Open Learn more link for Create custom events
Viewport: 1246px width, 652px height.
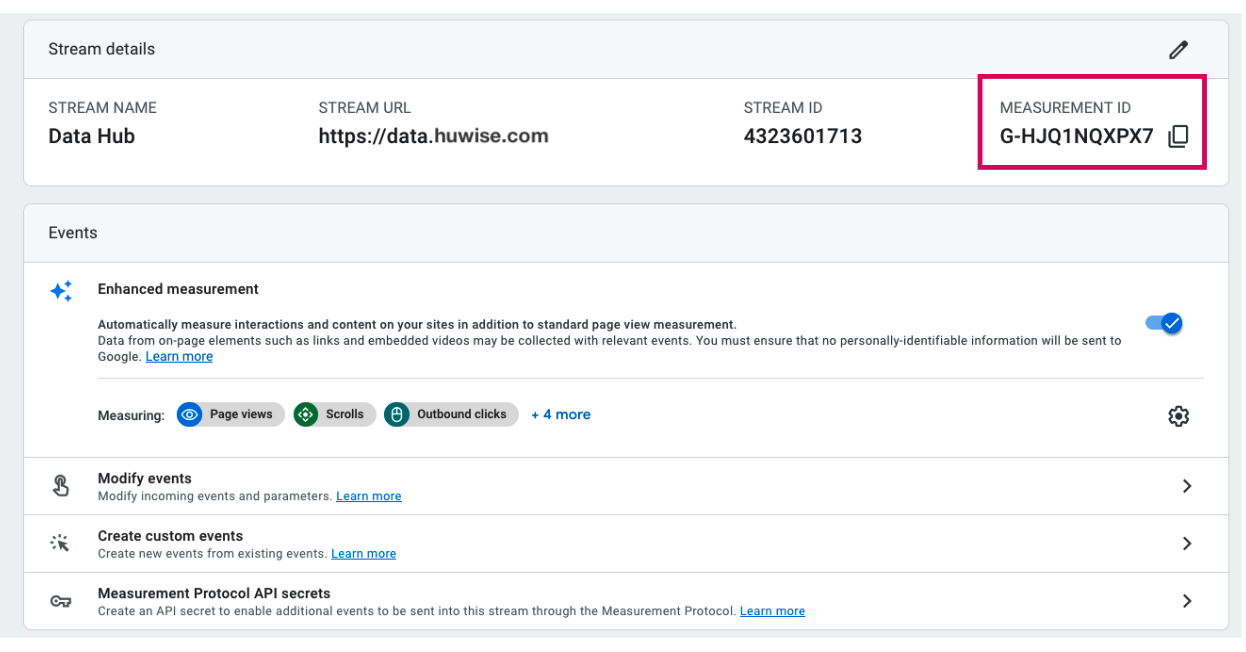pyautogui.click(x=363, y=554)
